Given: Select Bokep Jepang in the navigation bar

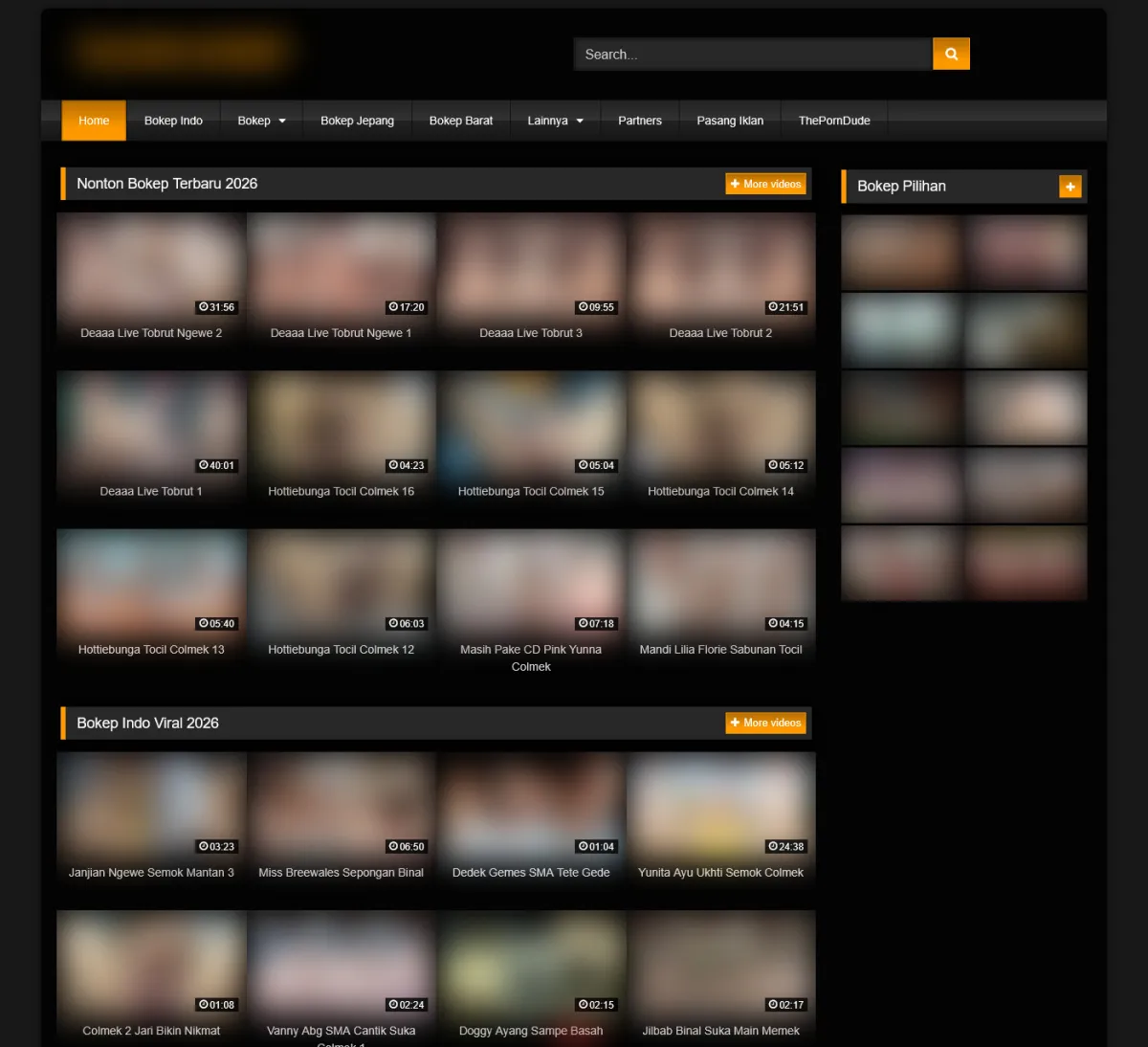Looking at the screenshot, I should coord(357,121).
